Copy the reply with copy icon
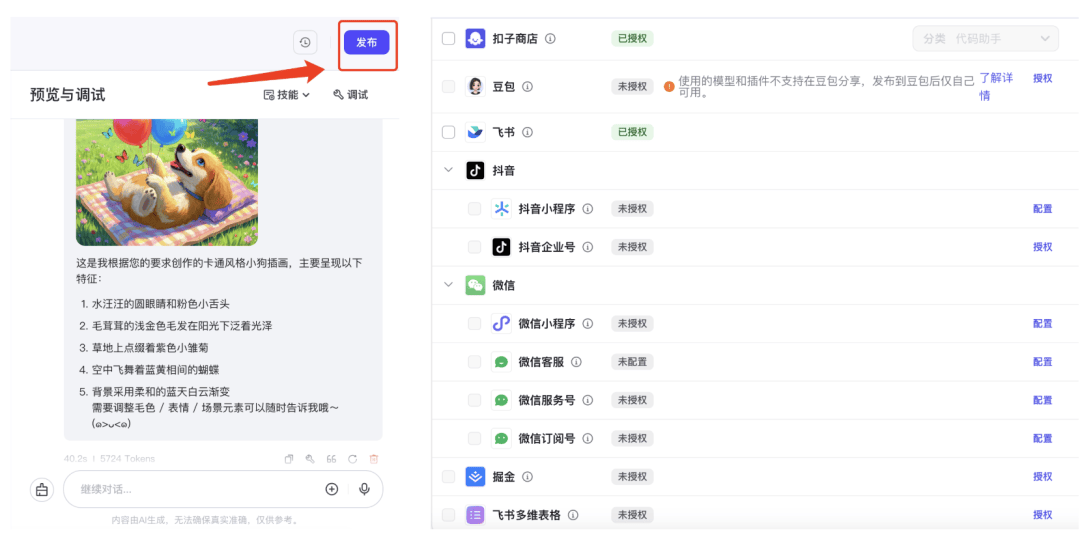 289,458
